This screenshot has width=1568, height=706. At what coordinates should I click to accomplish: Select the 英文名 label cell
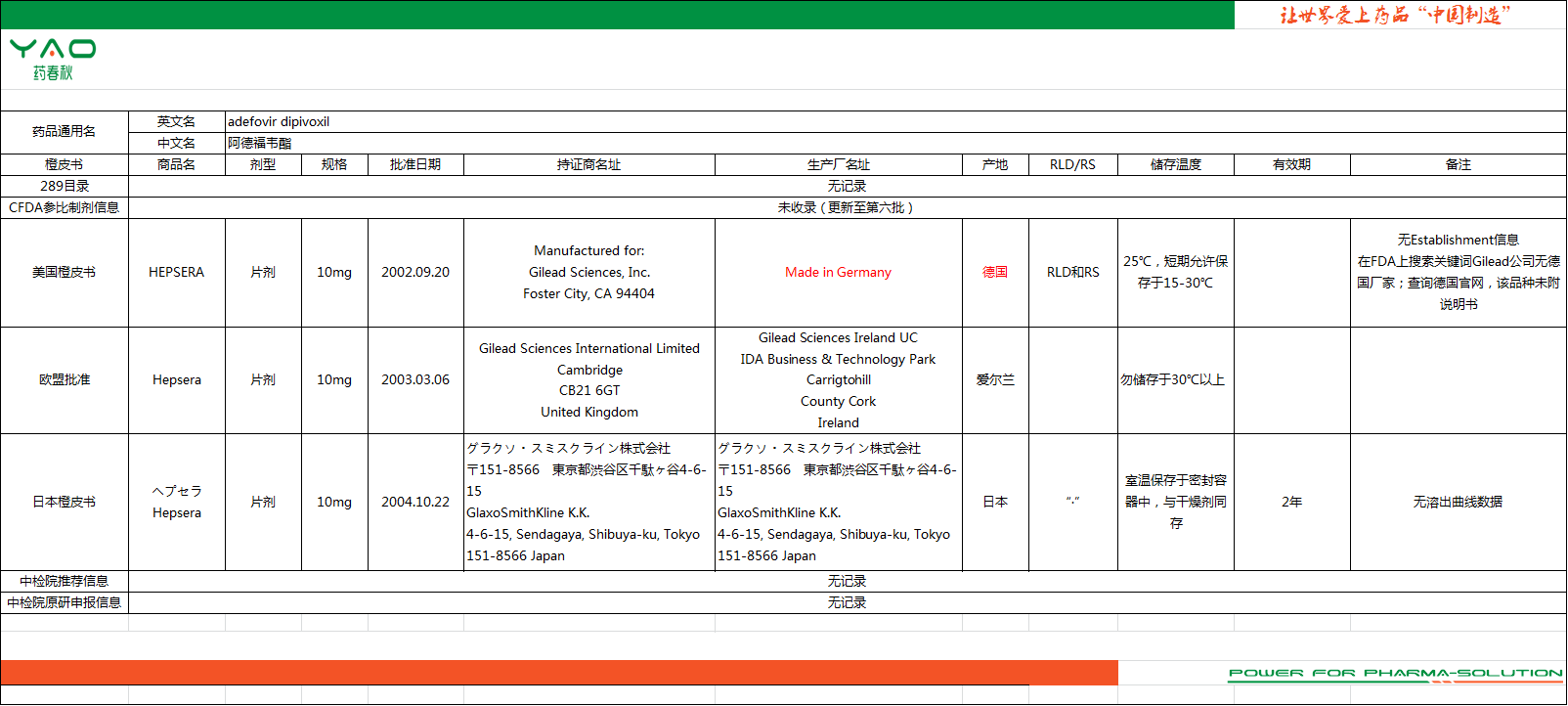[177, 122]
